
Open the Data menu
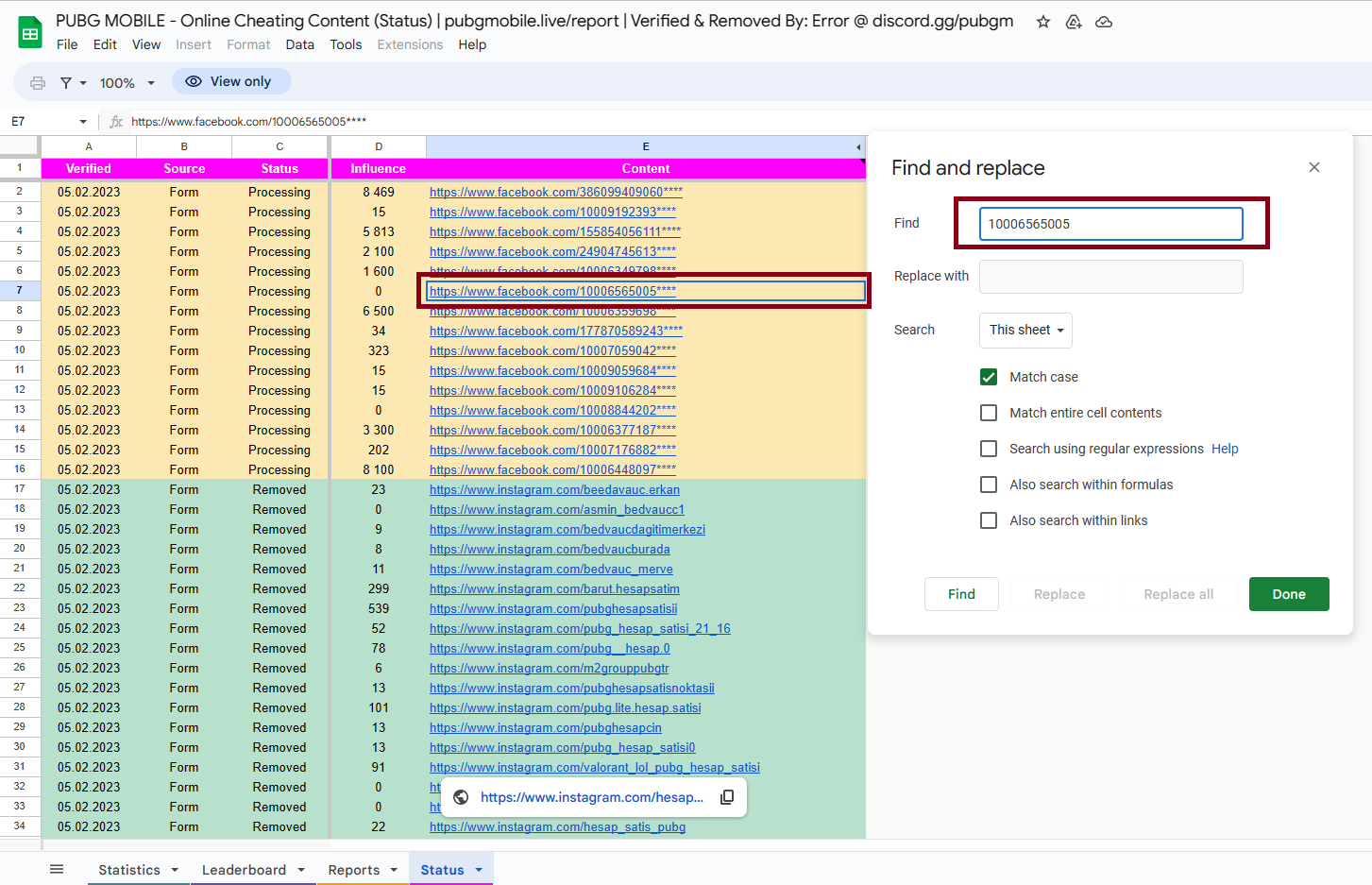pos(299,44)
